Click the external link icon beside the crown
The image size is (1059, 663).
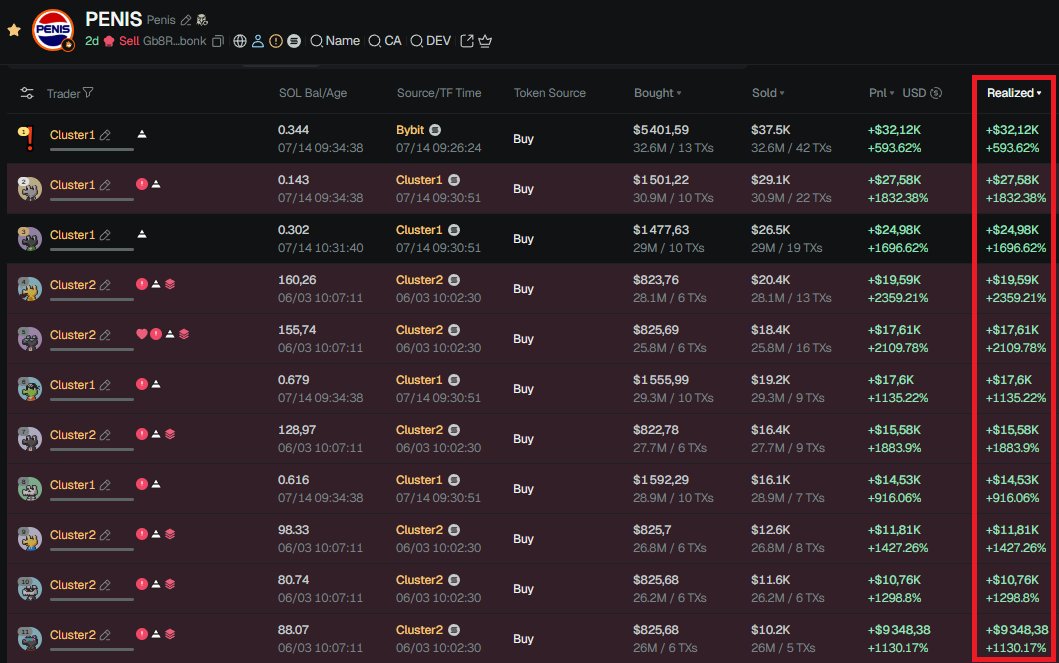pos(466,40)
